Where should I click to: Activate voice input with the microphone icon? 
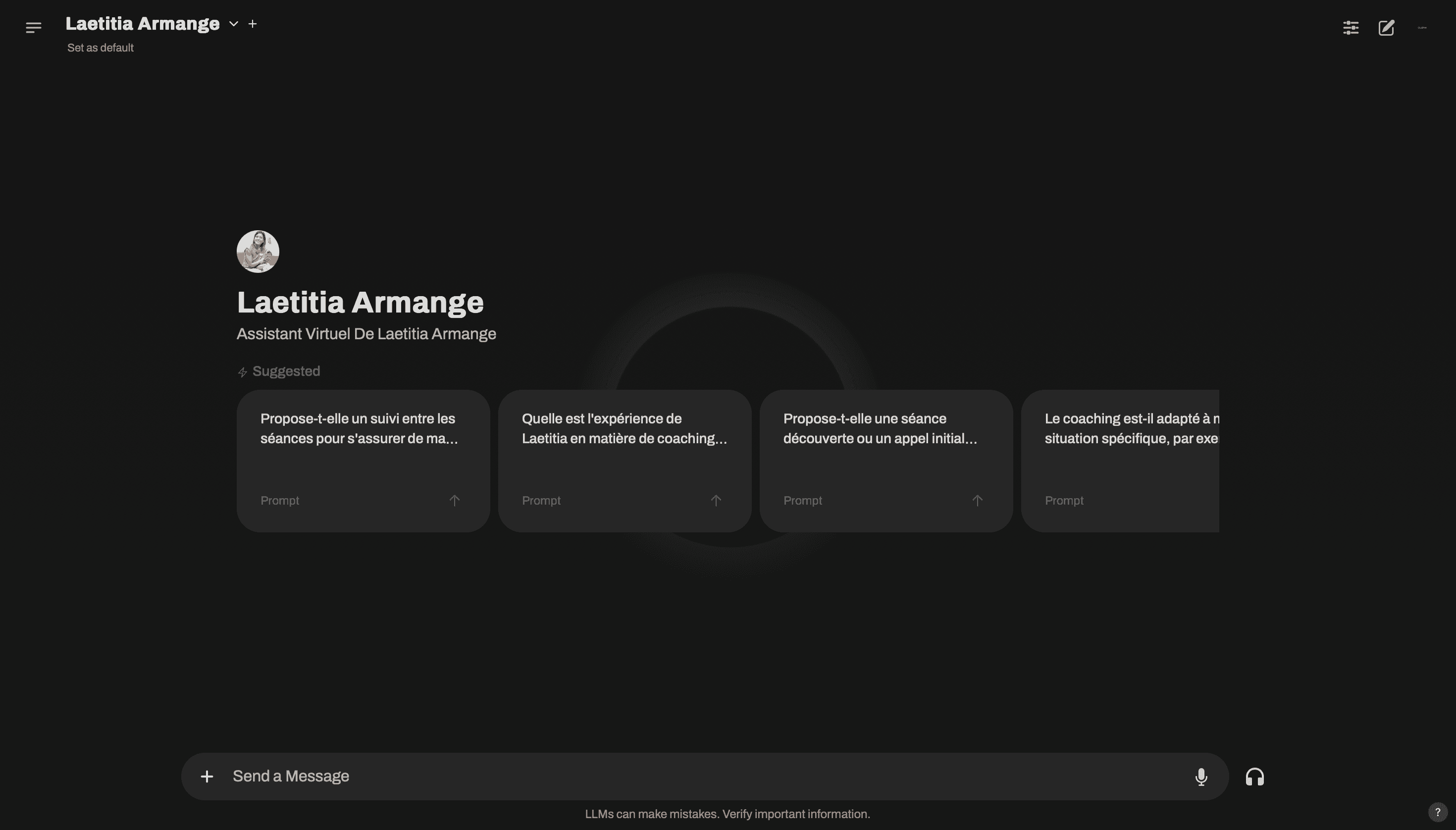(1200, 776)
